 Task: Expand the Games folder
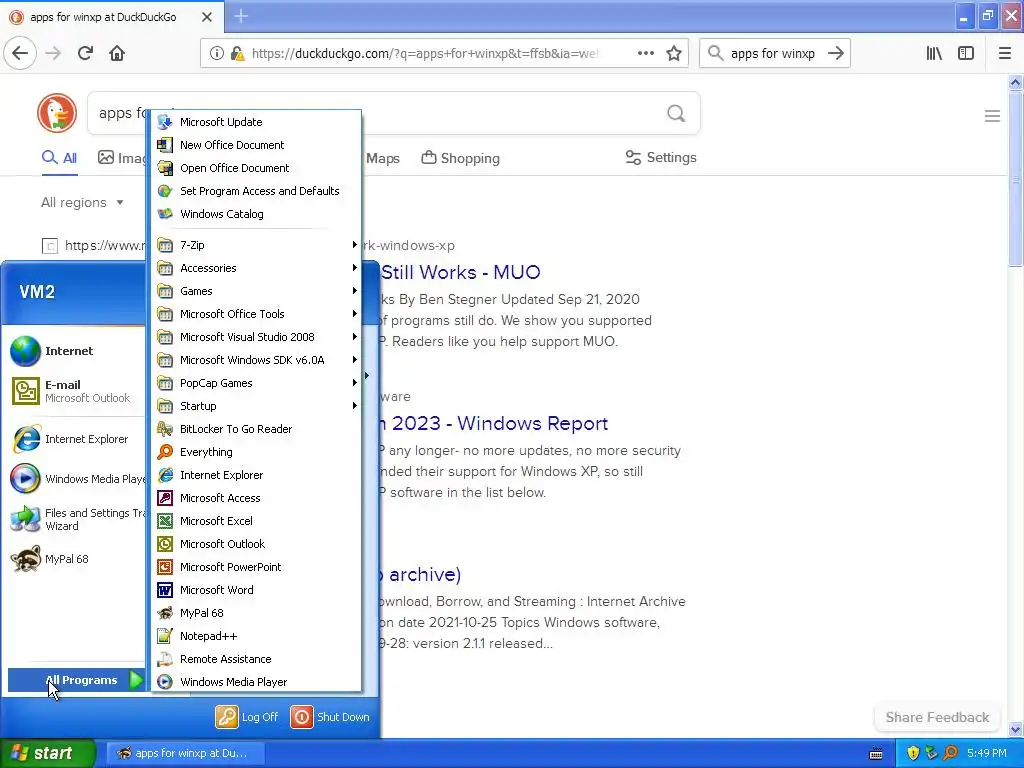(256, 291)
